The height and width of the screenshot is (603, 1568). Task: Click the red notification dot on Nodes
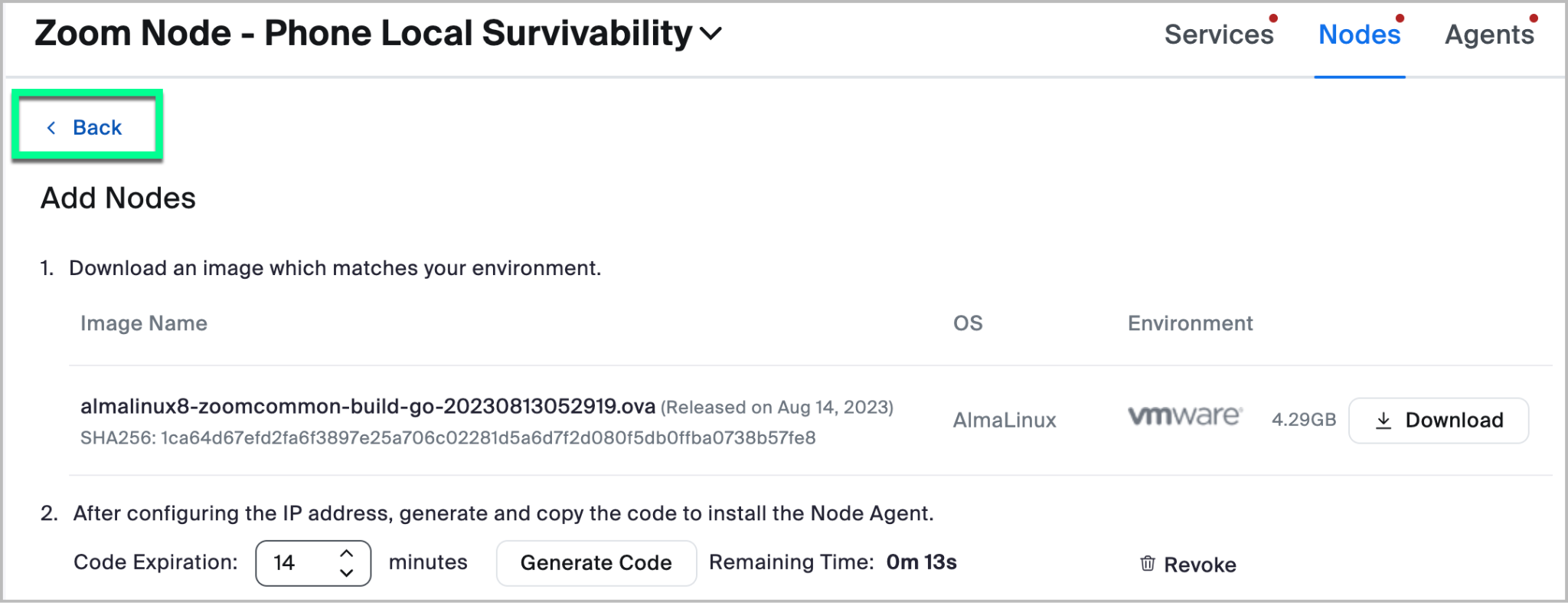point(1400,18)
